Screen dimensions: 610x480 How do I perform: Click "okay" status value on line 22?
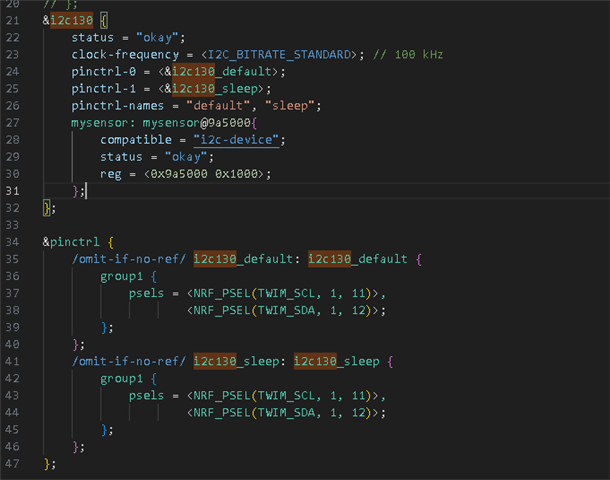[x=157, y=37]
